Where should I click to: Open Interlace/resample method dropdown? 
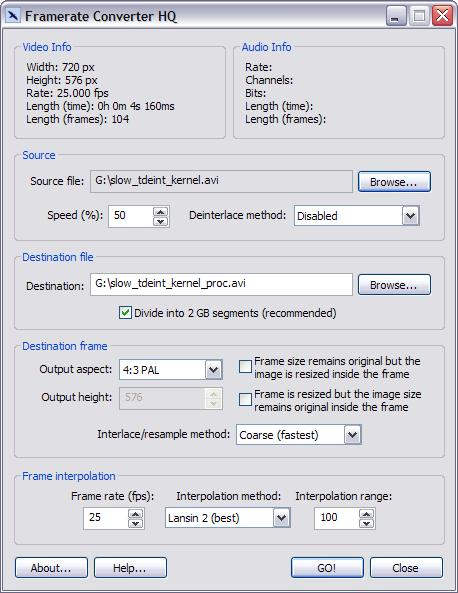pos(352,435)
